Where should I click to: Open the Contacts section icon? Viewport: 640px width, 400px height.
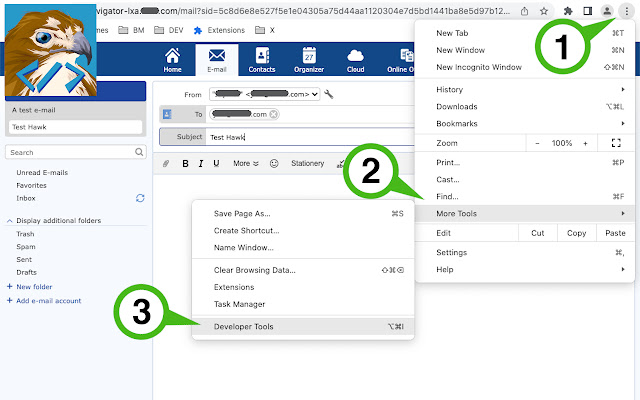261,60
